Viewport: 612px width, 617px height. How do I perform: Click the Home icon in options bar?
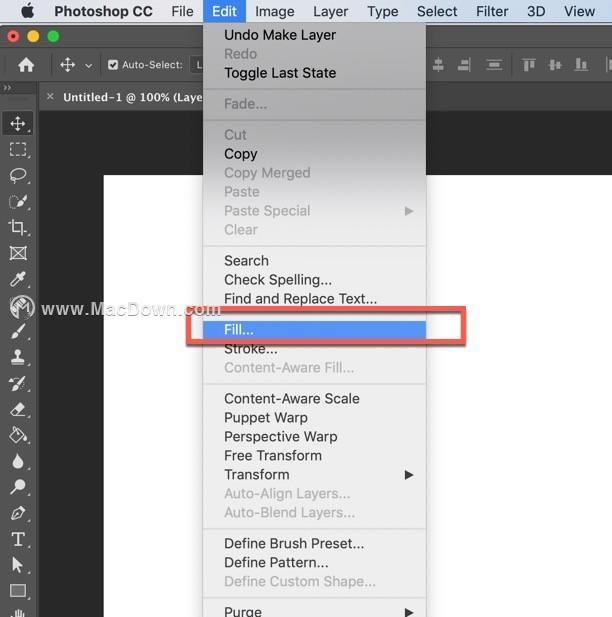[26, 65]
